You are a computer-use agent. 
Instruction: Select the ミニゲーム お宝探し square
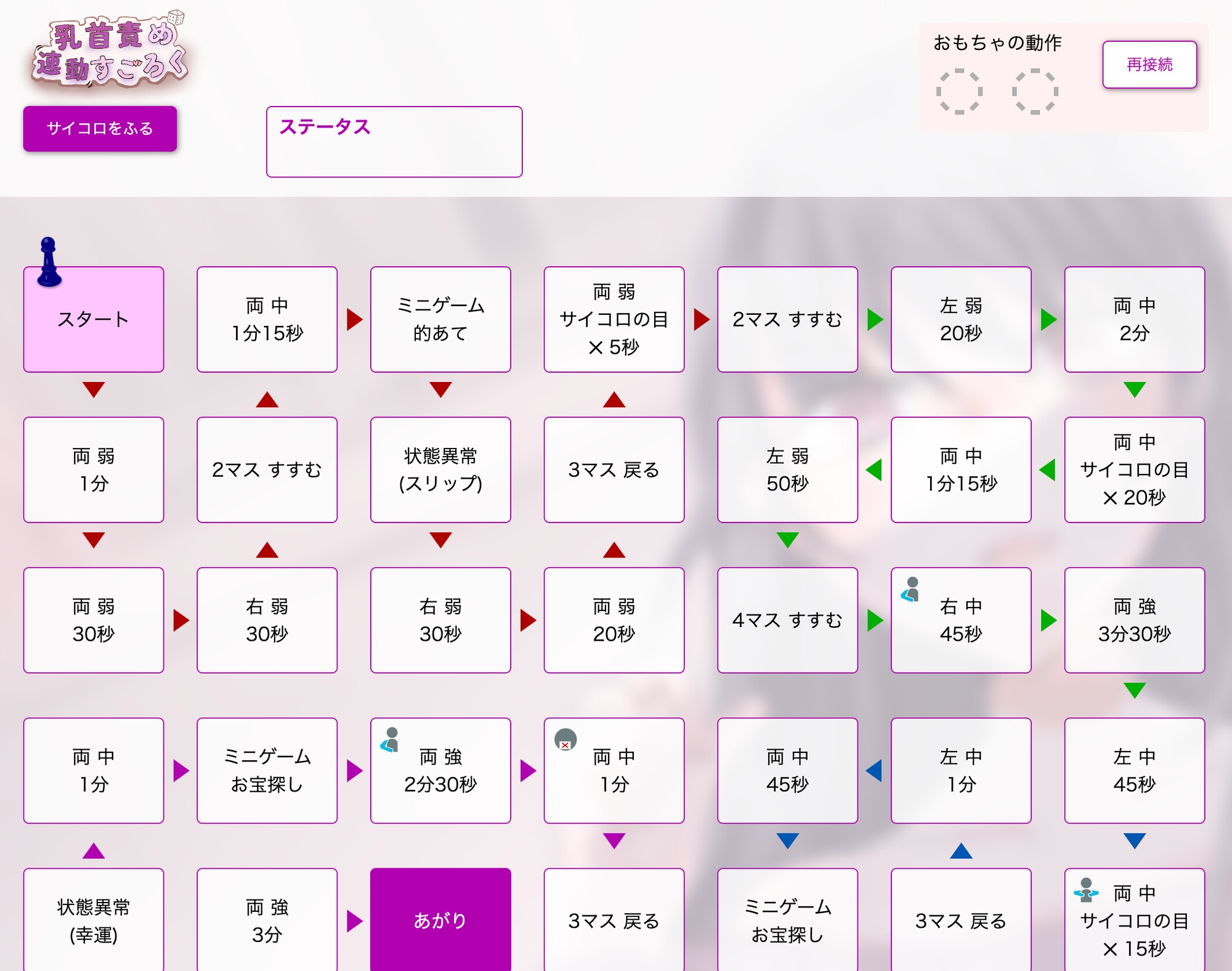pyautogui.click(x=267, y=770)
